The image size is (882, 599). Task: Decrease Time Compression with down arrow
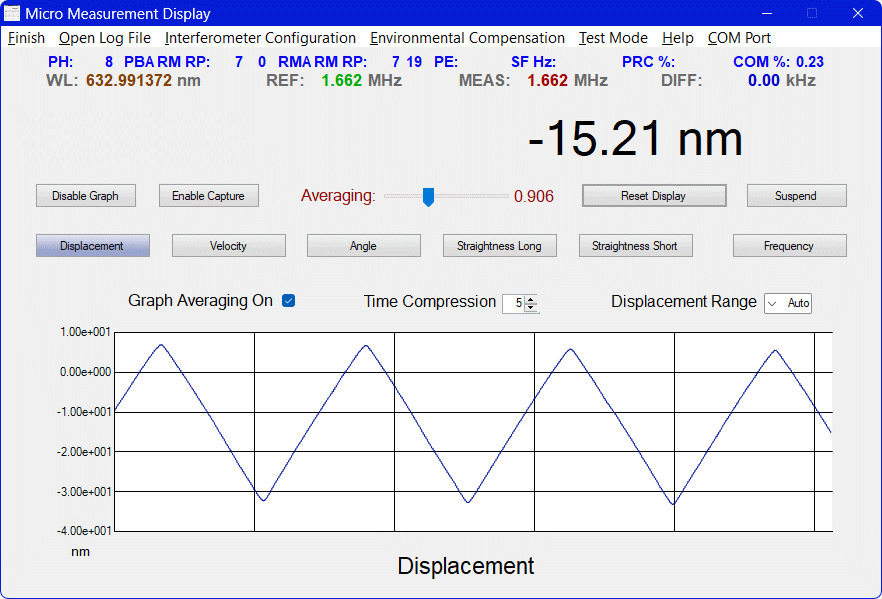[531, 307]
